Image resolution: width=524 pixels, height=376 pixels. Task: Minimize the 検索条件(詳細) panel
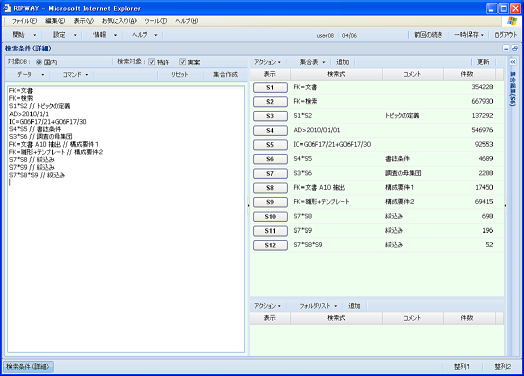[x=506, y=49]
